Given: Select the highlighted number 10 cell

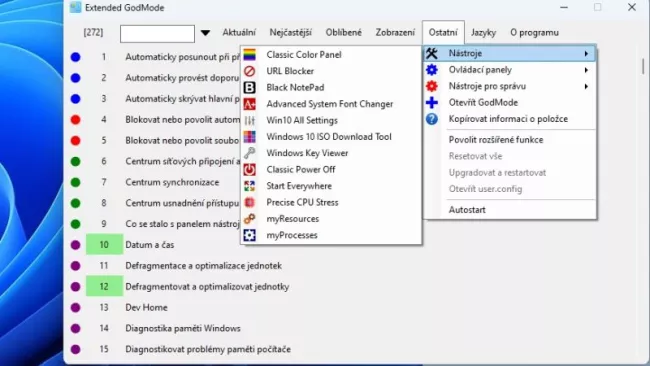Looking at the screenshot, I should point(104,245).
